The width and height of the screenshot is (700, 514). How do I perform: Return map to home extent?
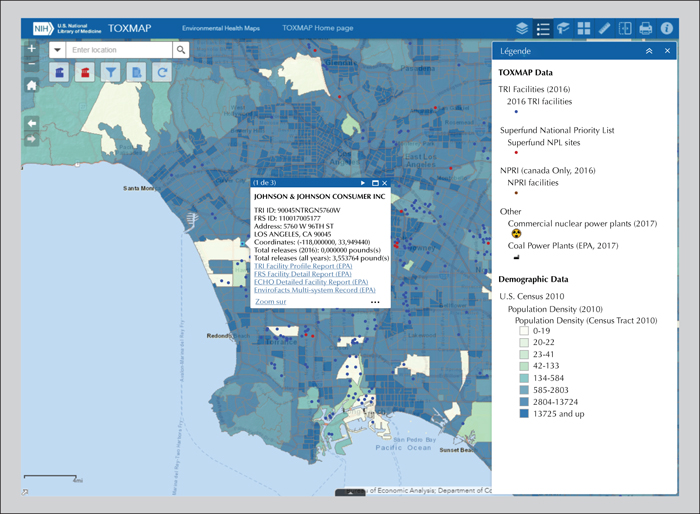(x=31, y=85)
